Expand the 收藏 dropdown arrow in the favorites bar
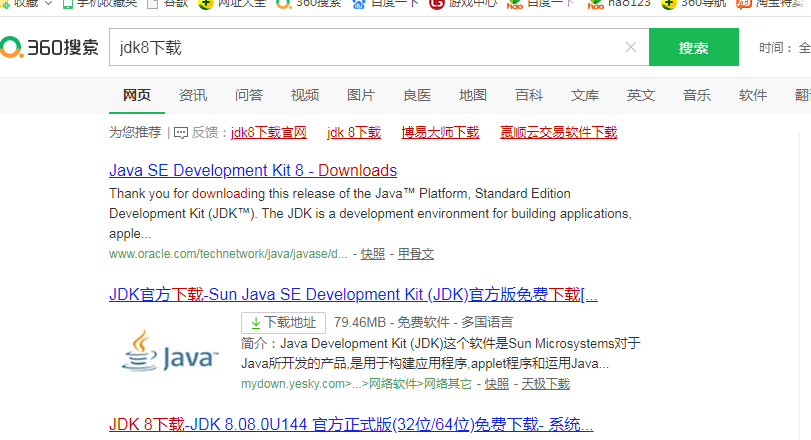The height and width of the screenshot is (440, 811). coord(49,4)
